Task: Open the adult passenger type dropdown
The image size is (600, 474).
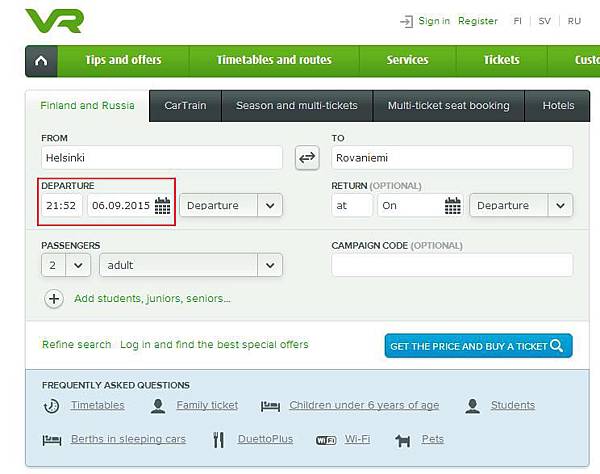Action: [x=191, y=265]
